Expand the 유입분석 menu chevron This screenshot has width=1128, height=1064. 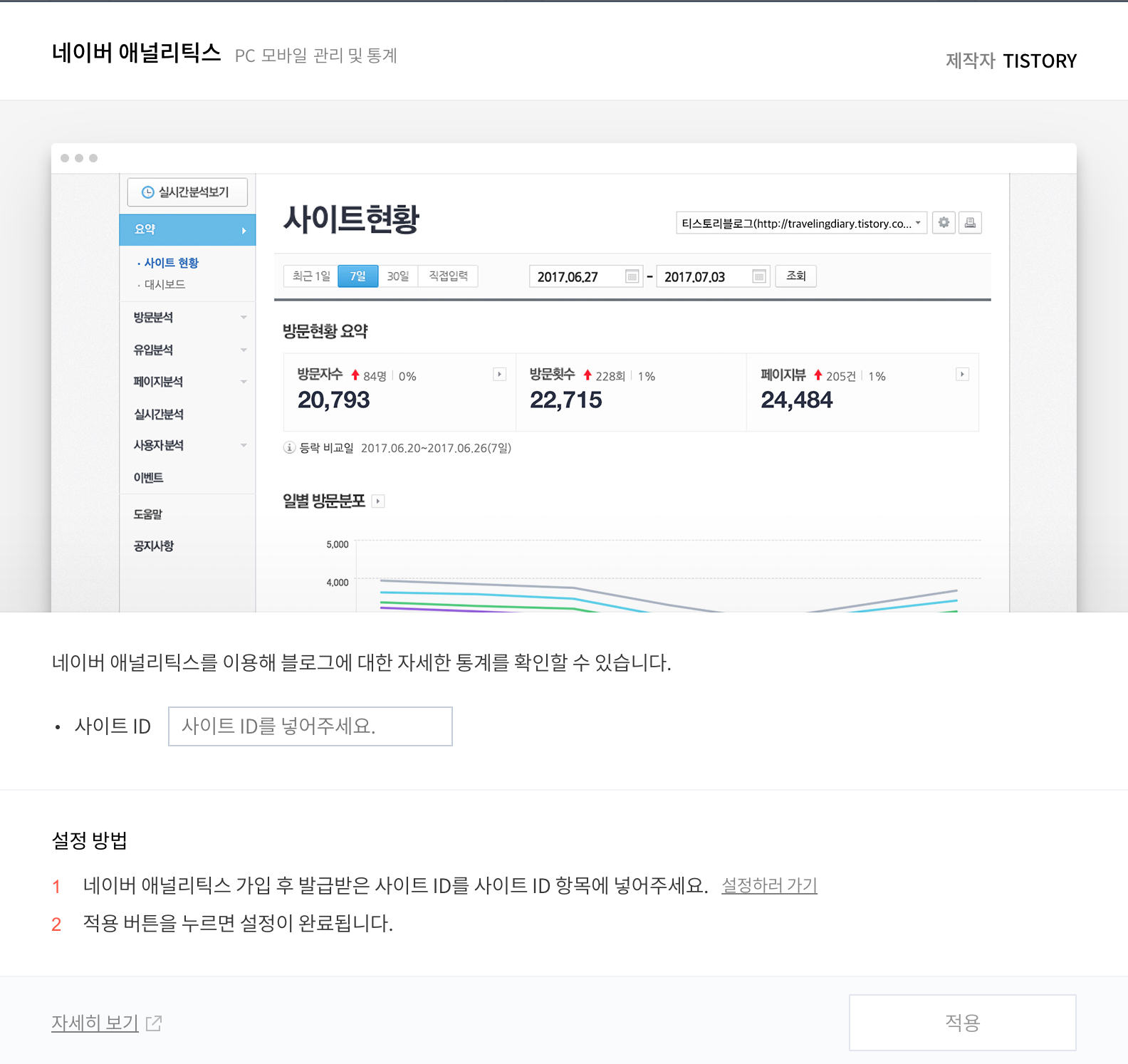point(244,350)
